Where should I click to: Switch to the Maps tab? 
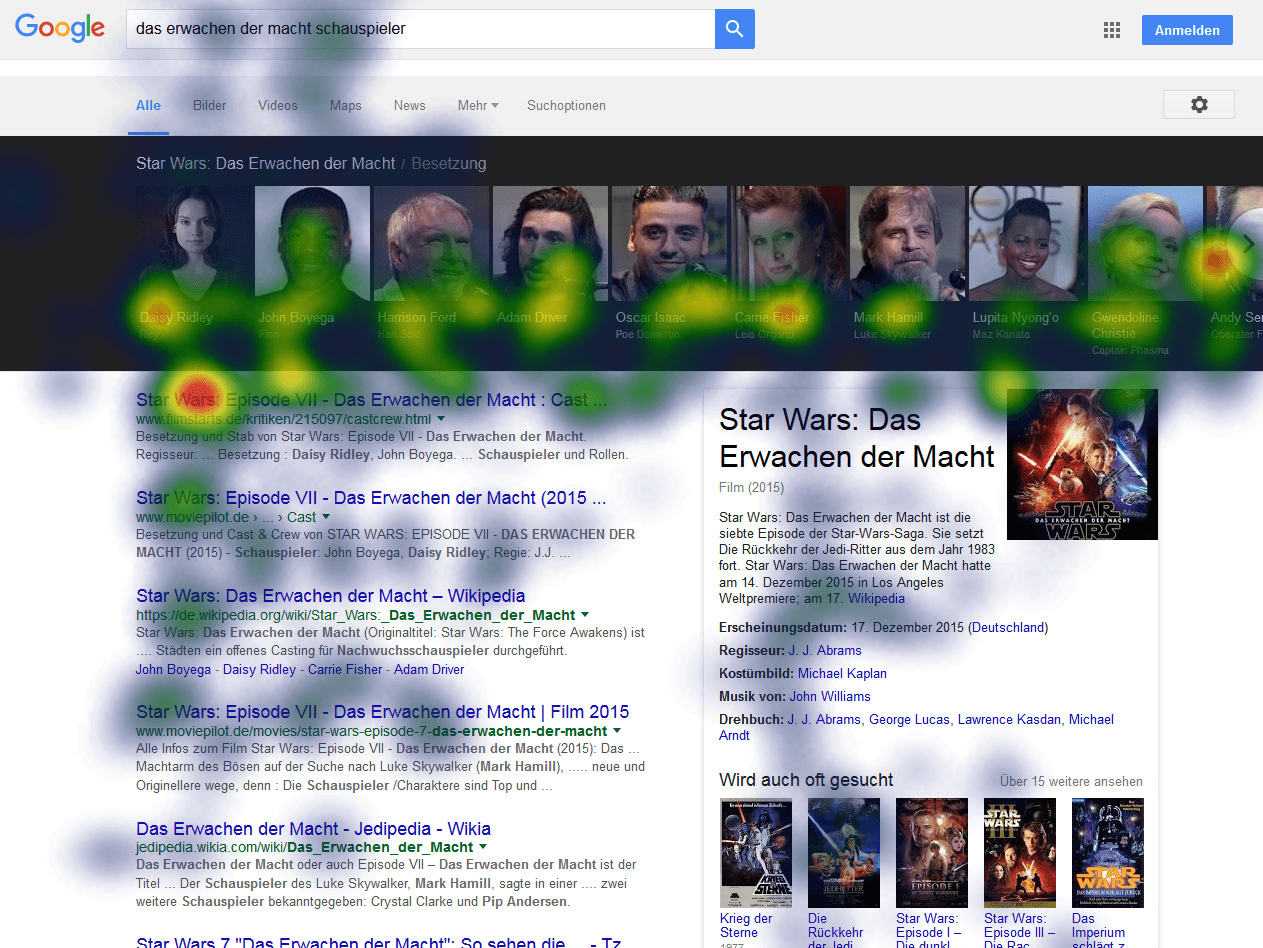[346, 105]
